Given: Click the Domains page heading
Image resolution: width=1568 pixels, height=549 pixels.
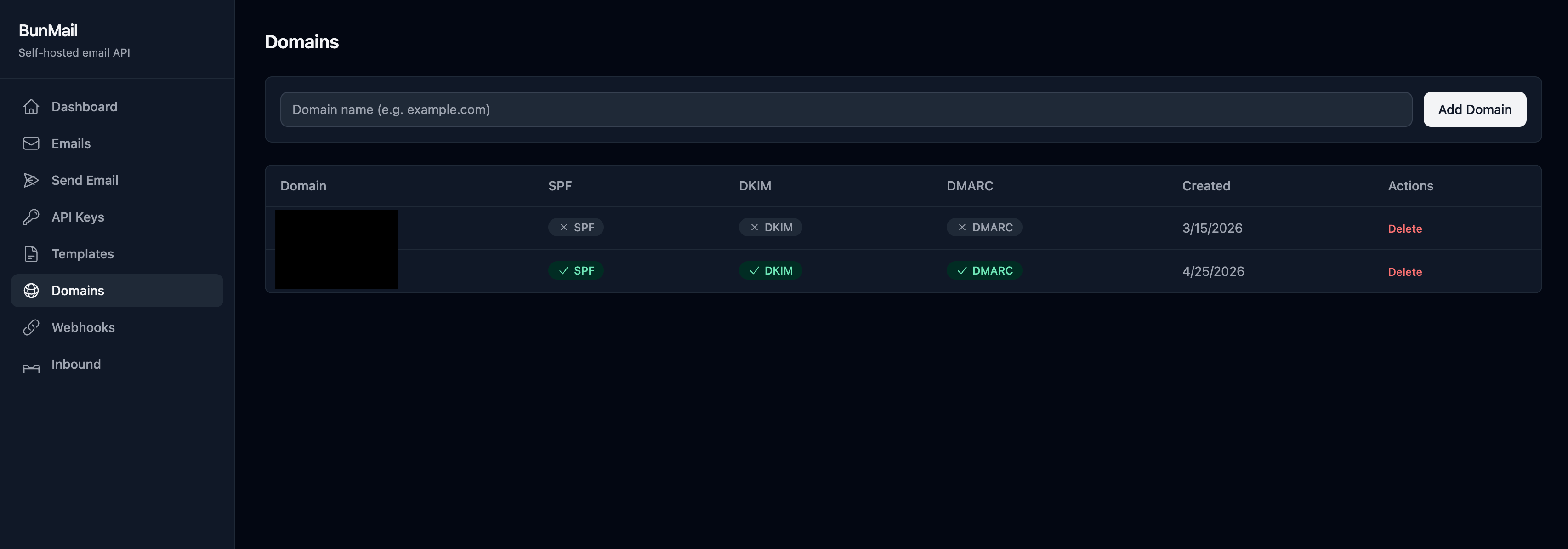Looking at the screenshot, I should [302, 41].
